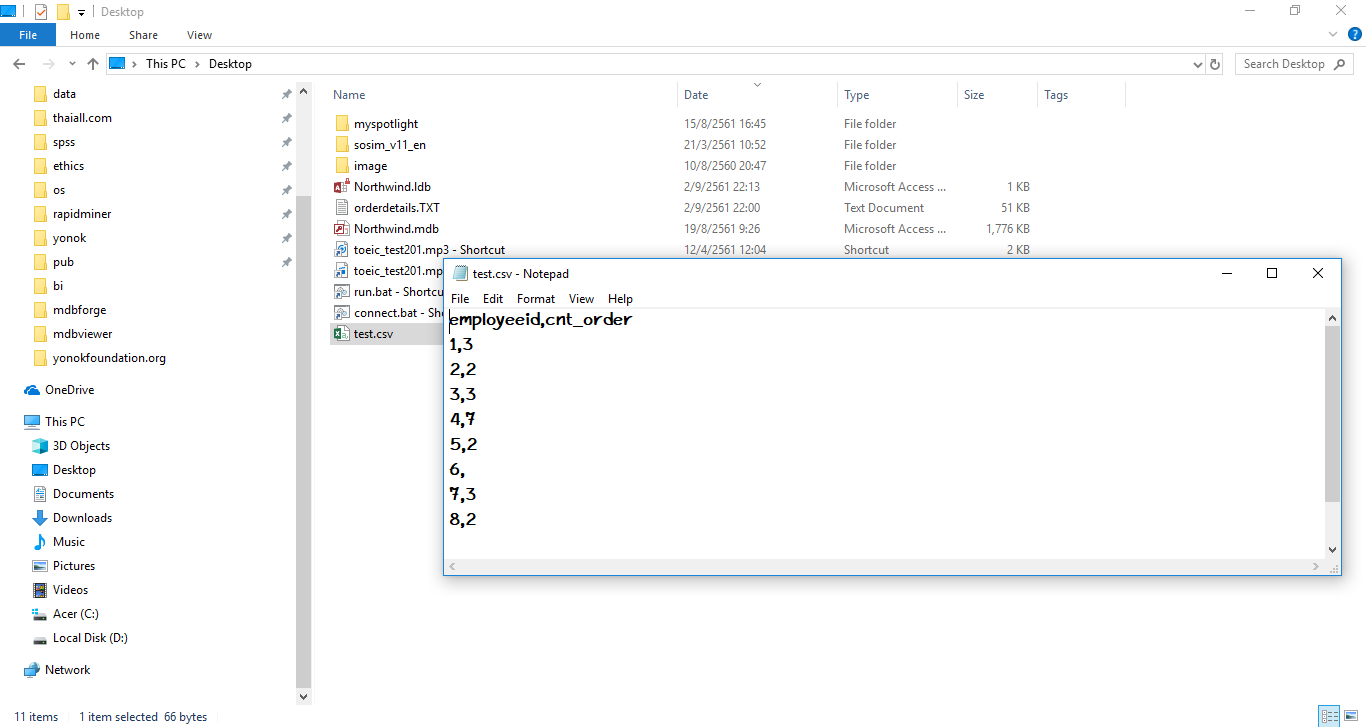This screenshot has width=1366, height=727.
Task: Expand the ribbon using the chevron arrow
Action: 1334,35
